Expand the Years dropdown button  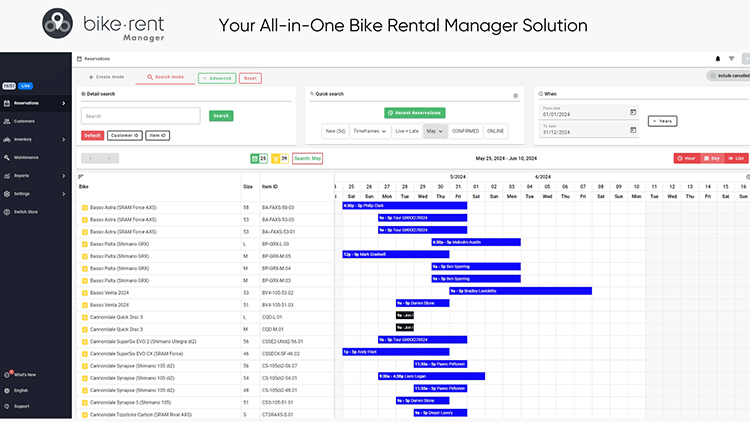coord(662,120)
